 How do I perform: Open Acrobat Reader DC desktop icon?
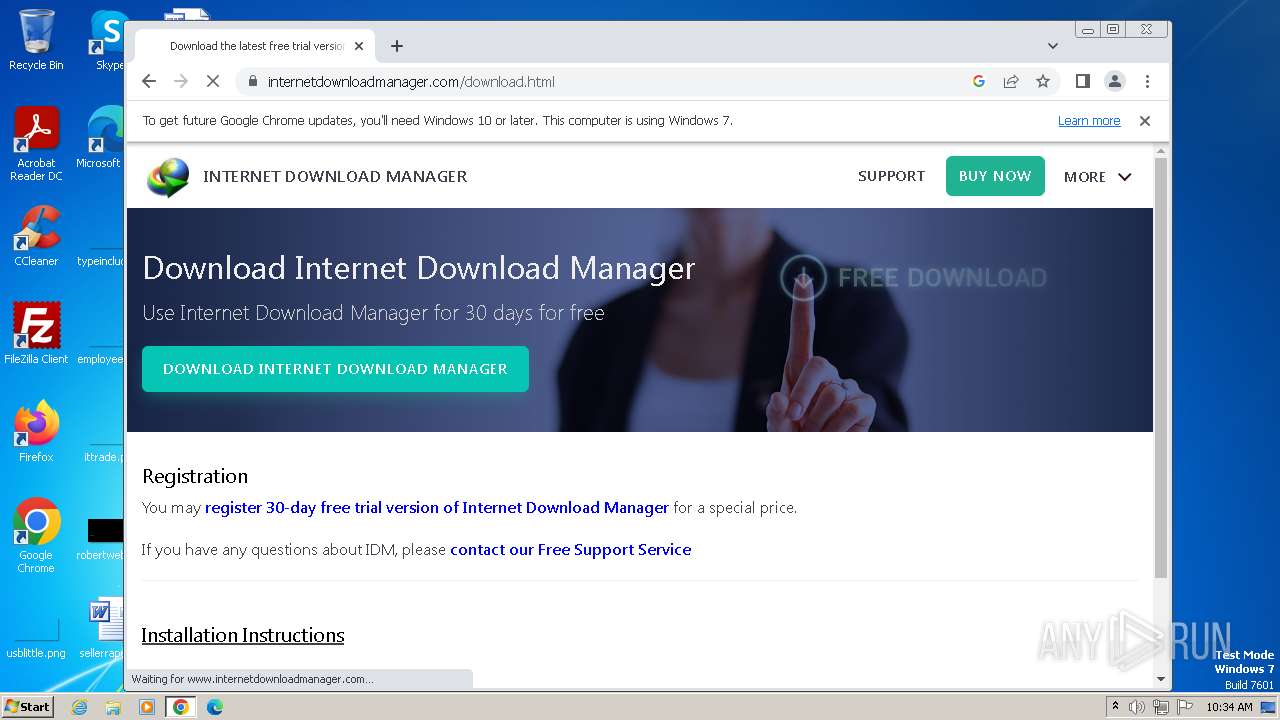pyautogui.click(x=36, y=145)
